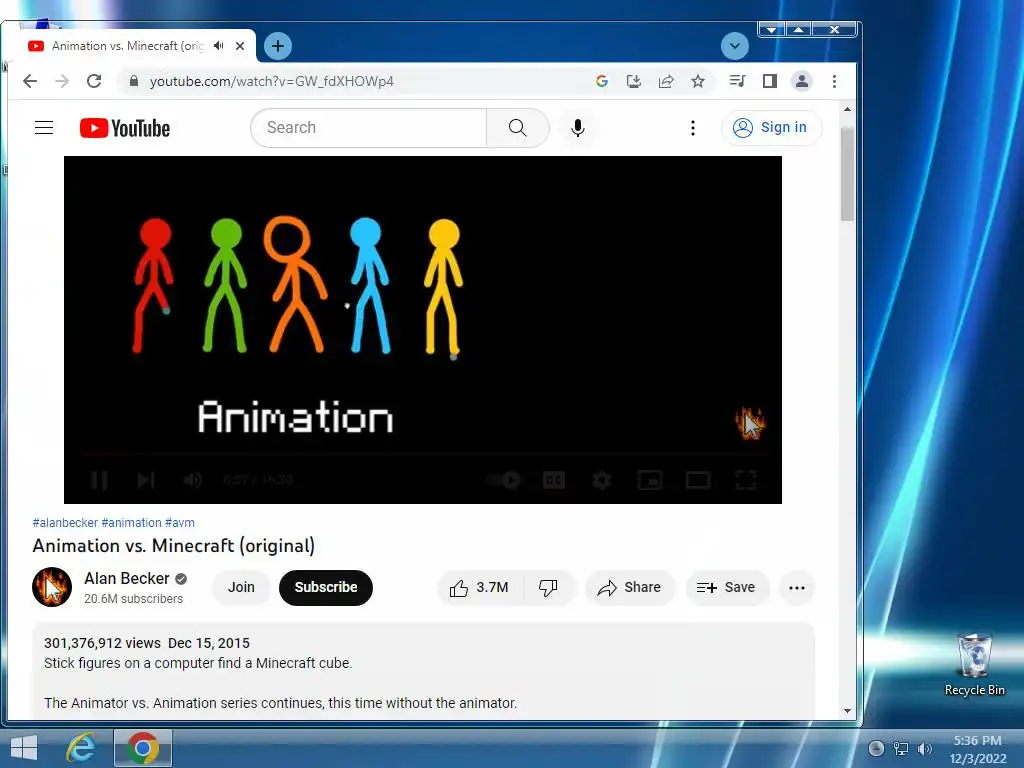Click the page scroll-up arrow
Screen dimensions: 1024x768
(x=847, y=109)
